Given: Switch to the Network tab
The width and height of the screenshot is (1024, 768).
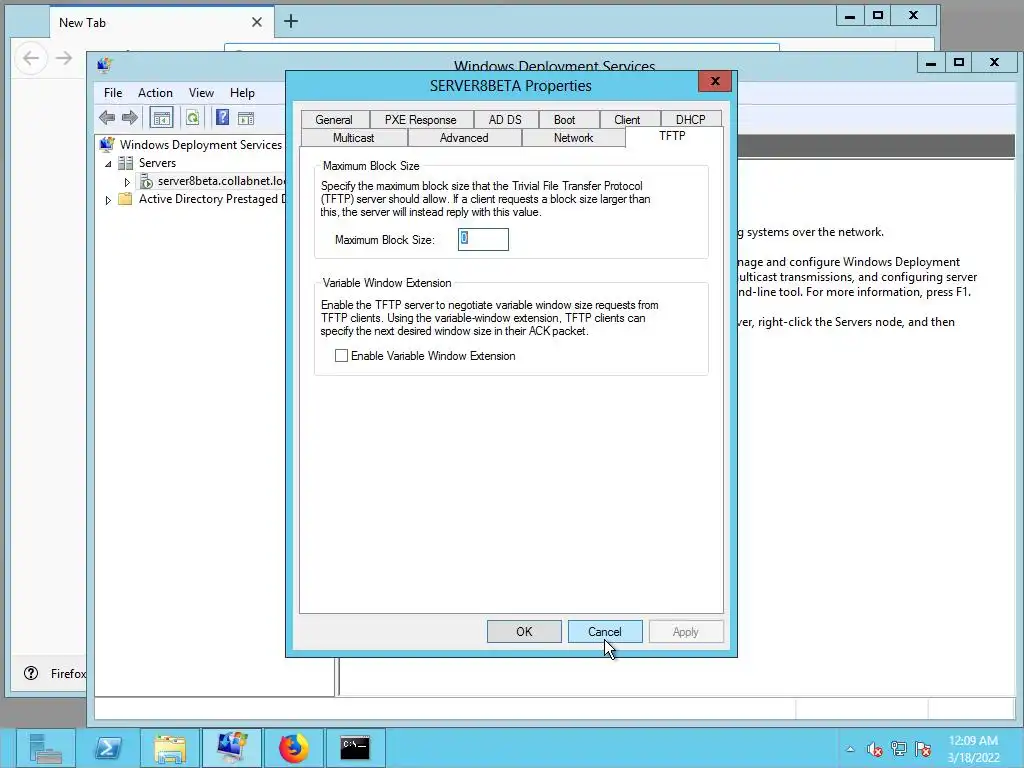Looking at the screenshot, I should (573, 138).
